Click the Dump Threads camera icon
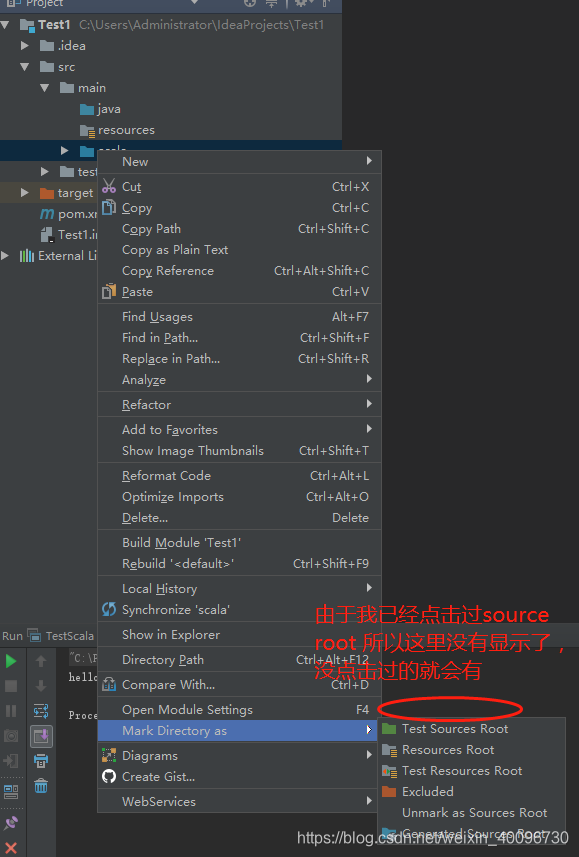This screenshot has width=579, height=857. coord(11,736)
